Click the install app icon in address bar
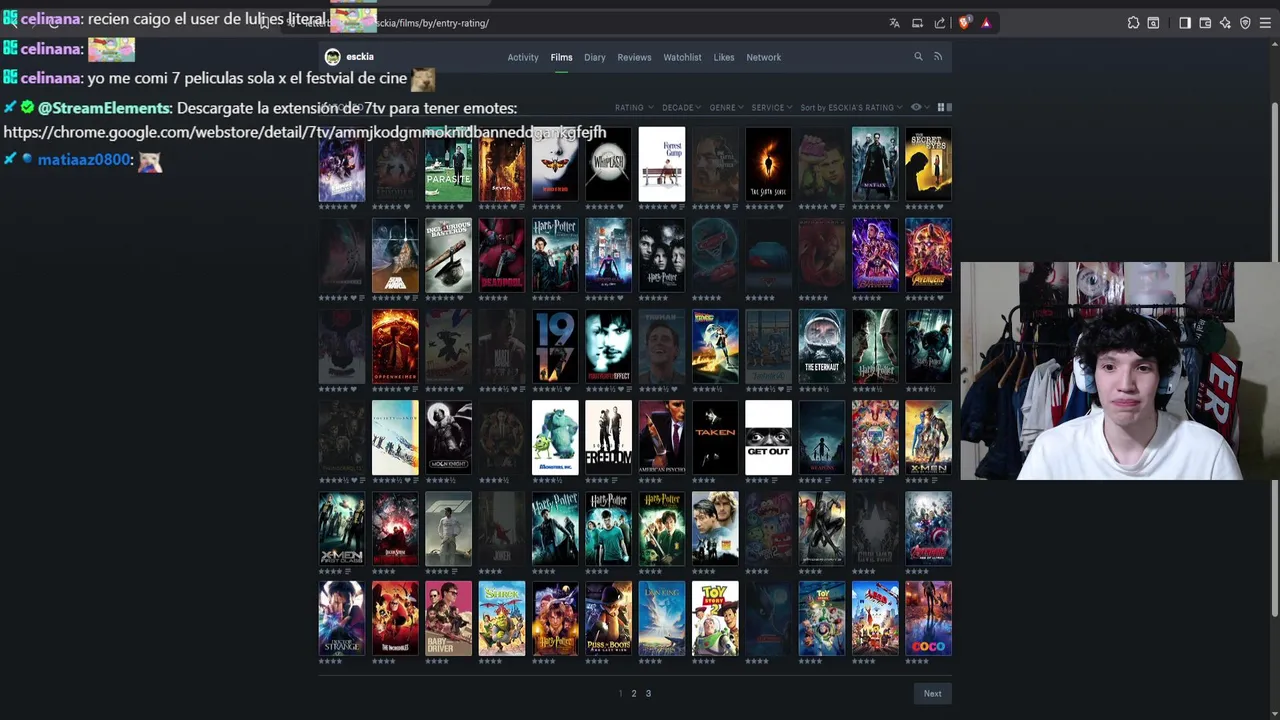1280x720 pixels. pyautogui.click(x=917, y=23)
